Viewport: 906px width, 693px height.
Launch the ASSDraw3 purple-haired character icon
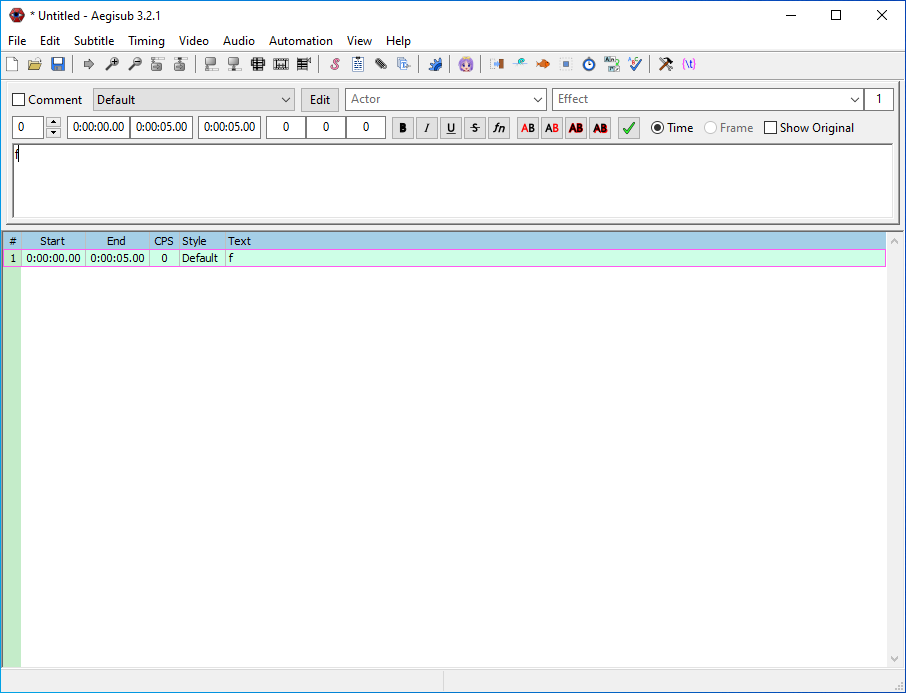pos(466,64)
